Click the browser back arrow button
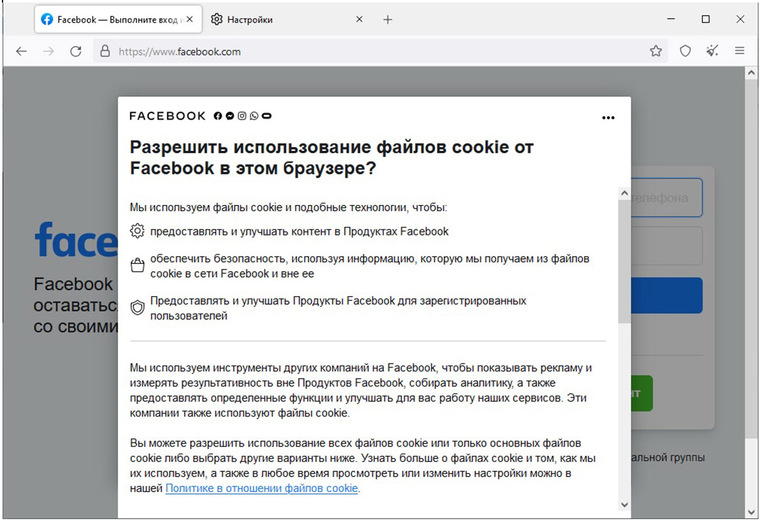Viewport: 760px width, 521px height. [21, 51]
